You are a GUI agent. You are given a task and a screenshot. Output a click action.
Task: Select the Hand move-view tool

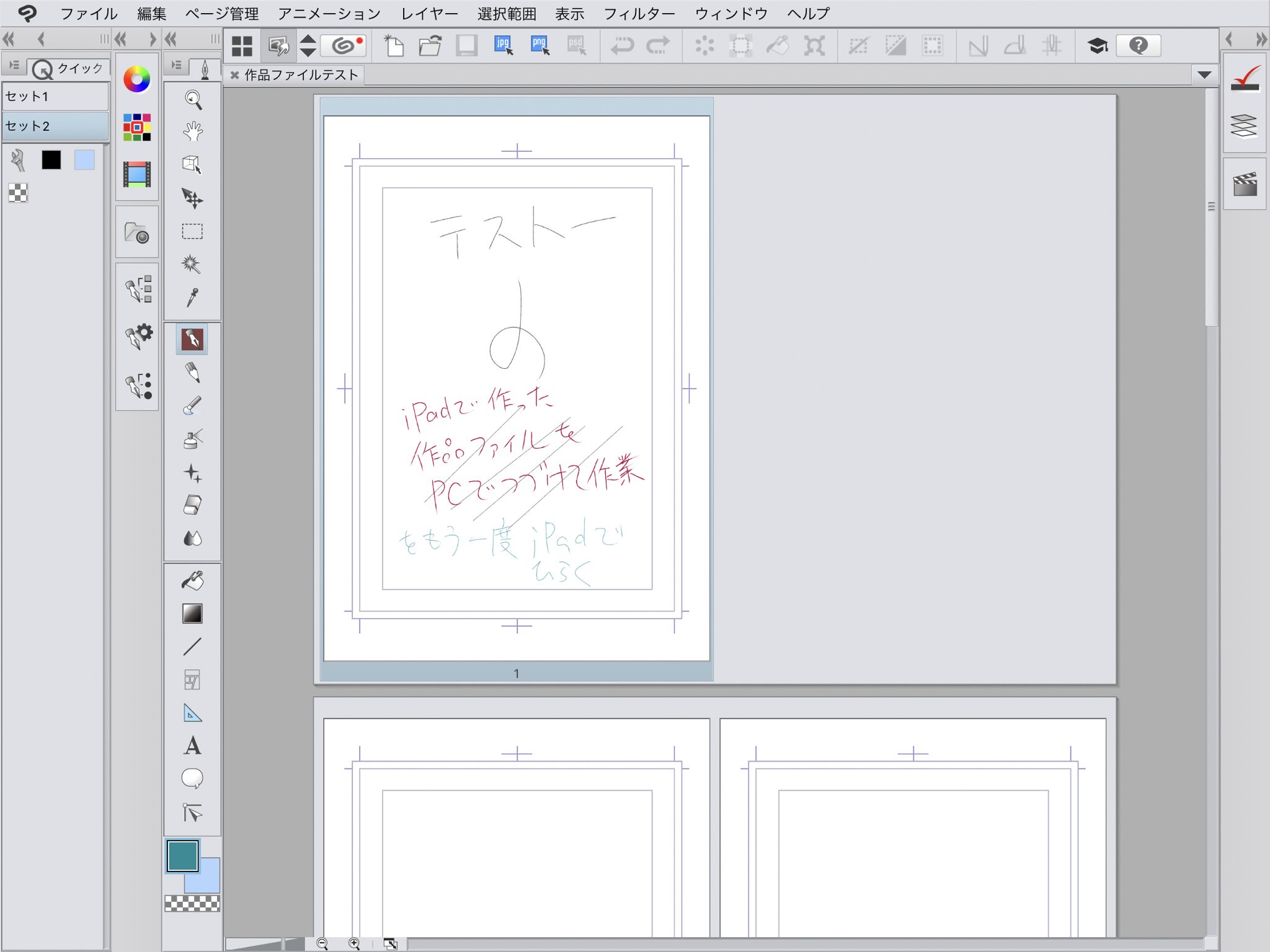point(192,131)
